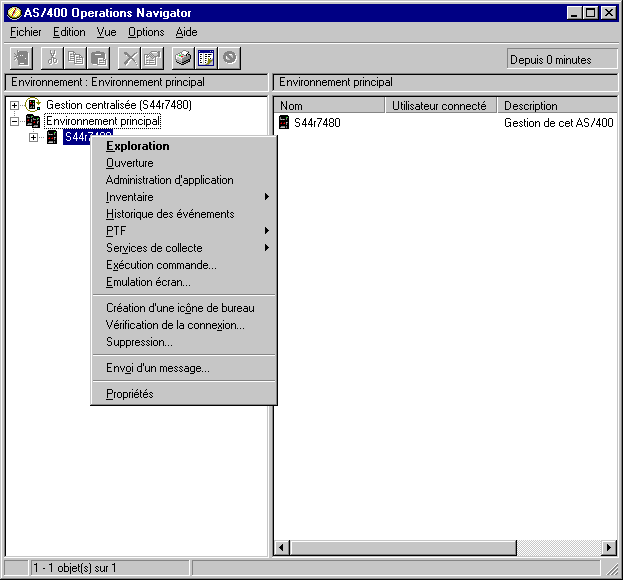Minimize the Operations Navigator window
Image resolution: width=623 pixels, height=580 pixels.
pos(573,13)
